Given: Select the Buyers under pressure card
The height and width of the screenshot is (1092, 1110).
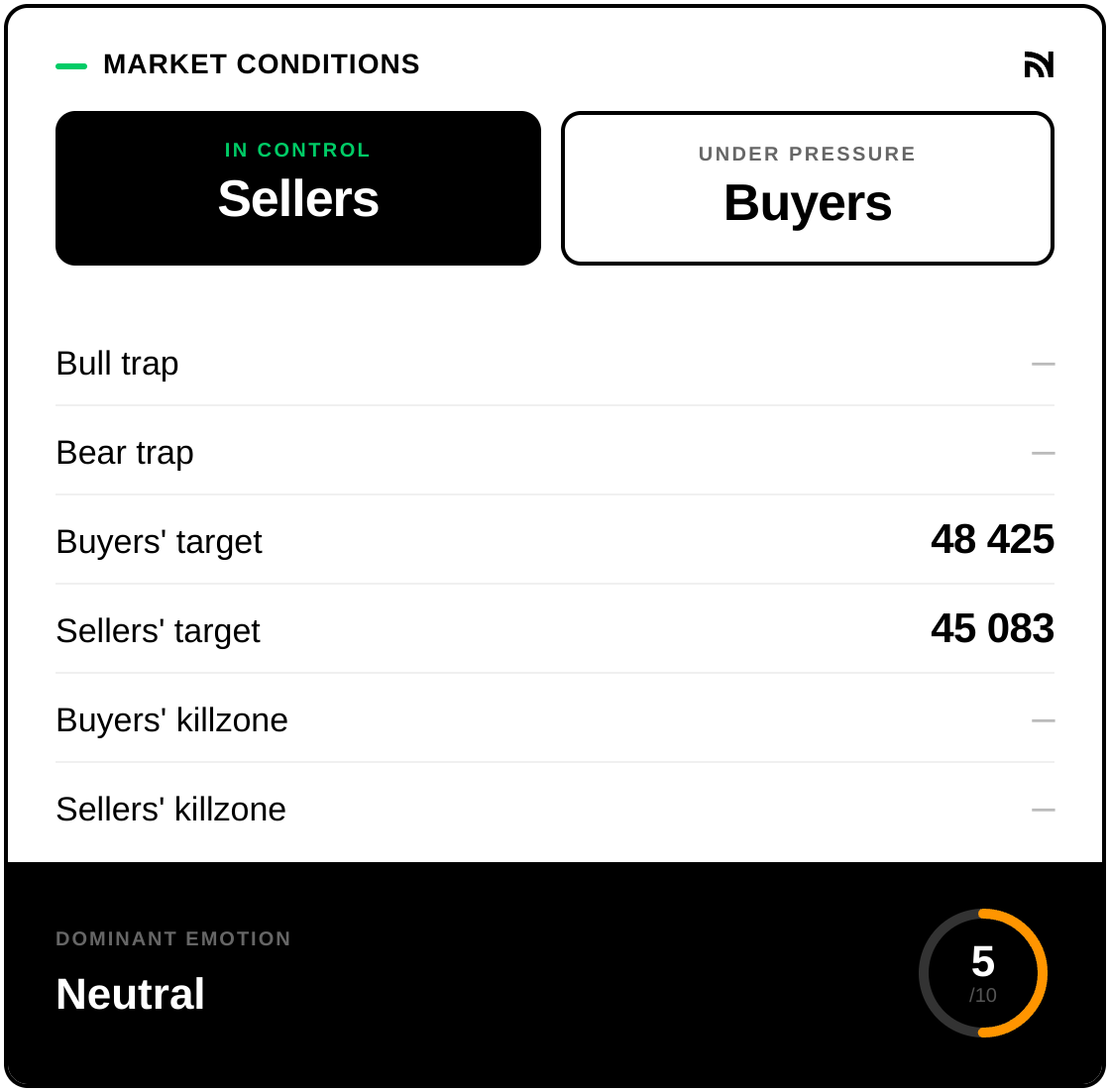Looking at the screenshot, I should tap(808, 188).
